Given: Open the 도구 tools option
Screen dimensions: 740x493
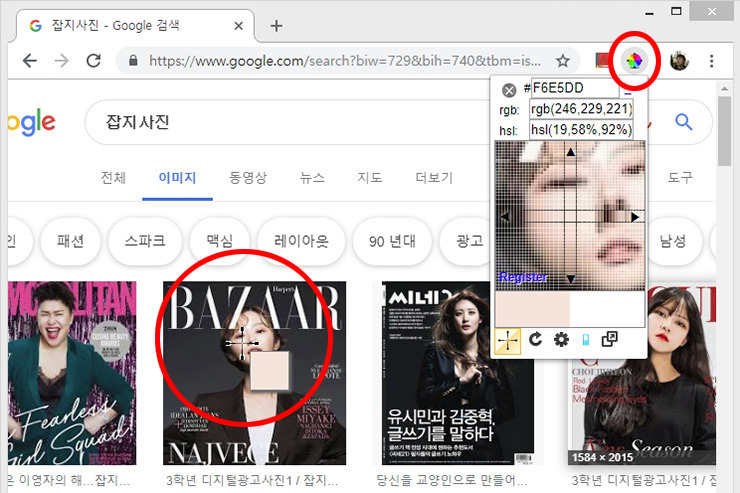Looking at the screenshot, I should (x=680, y=178).
